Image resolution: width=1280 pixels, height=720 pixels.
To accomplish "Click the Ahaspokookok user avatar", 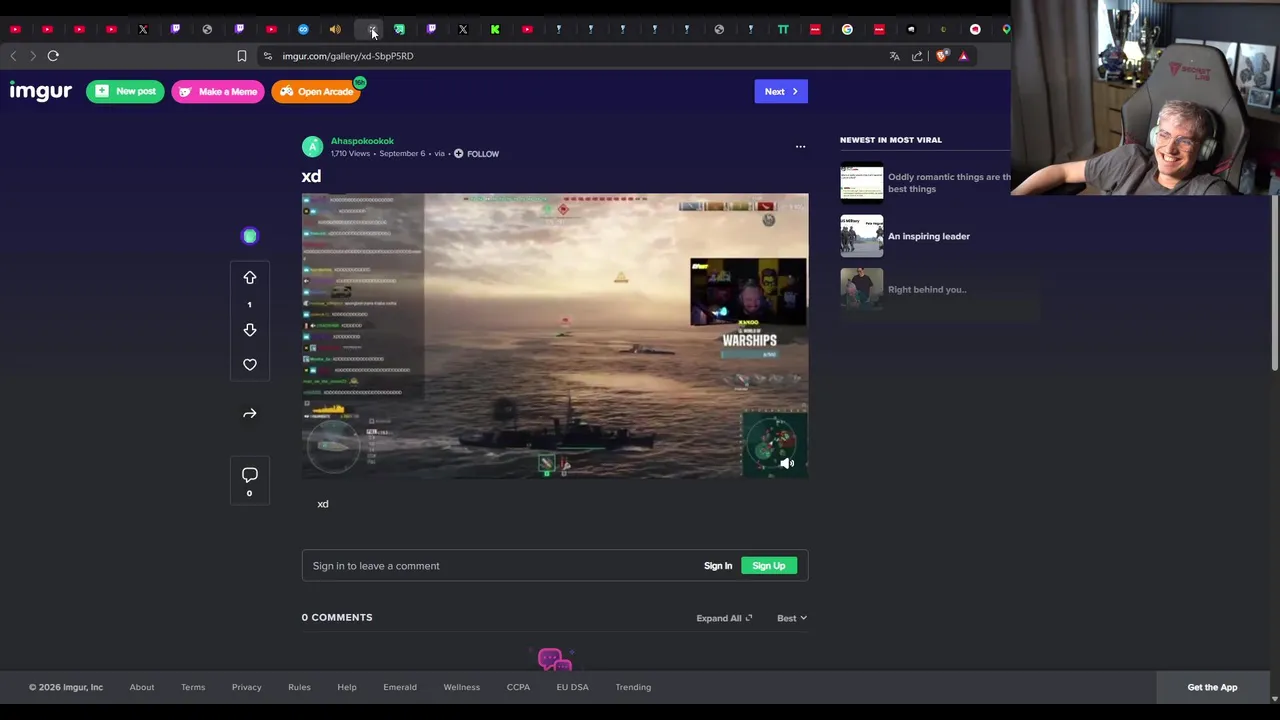I will (313, 147).
